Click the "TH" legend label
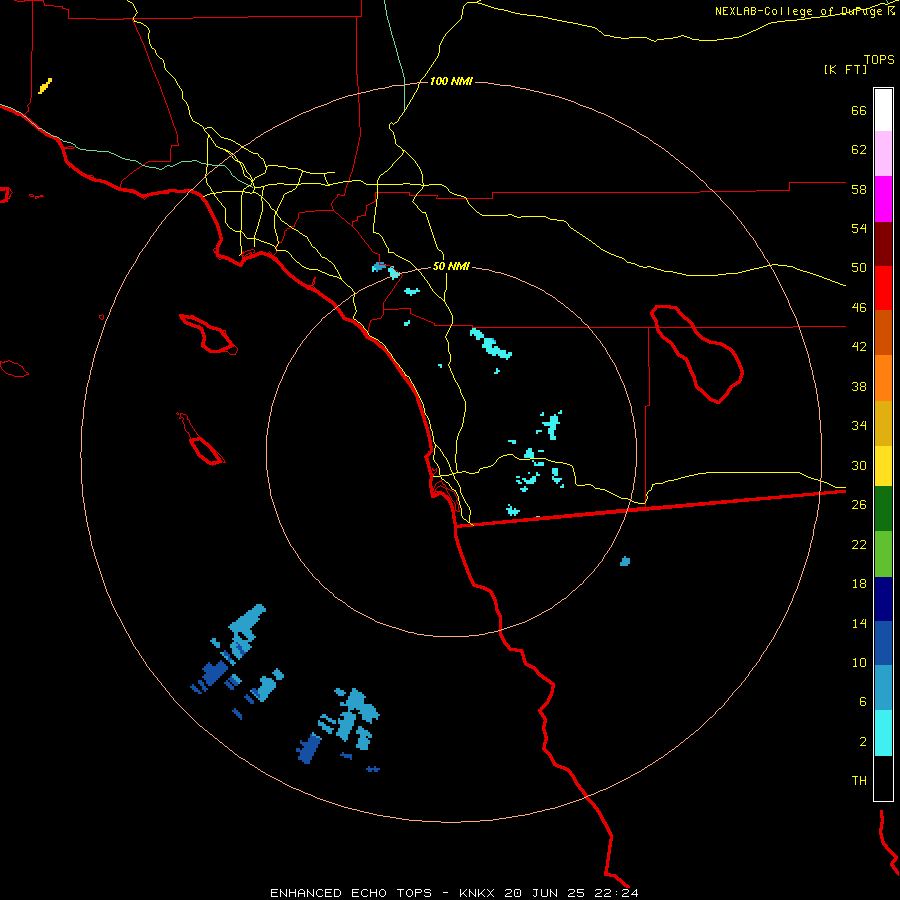Viewport: 900px width, 900px height. pyautogui.click(x=859, y=780)
